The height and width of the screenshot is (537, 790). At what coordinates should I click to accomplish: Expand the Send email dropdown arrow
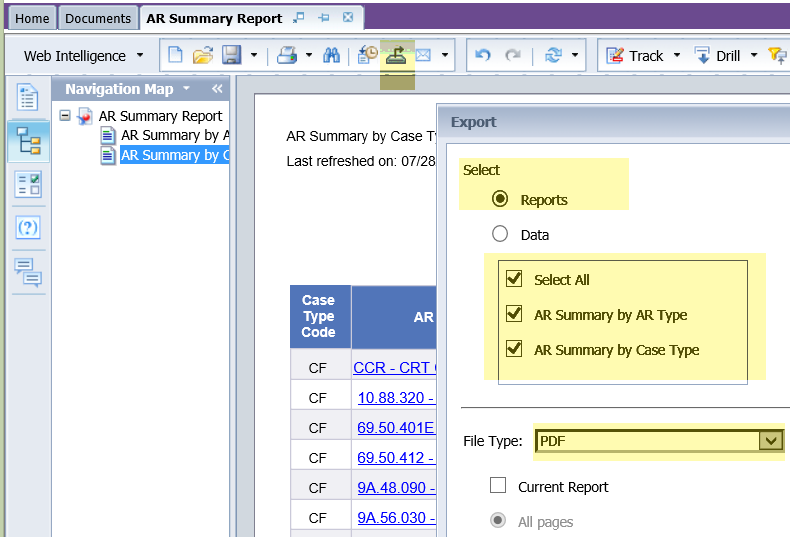pyautogui.click(x=445, y=55)
